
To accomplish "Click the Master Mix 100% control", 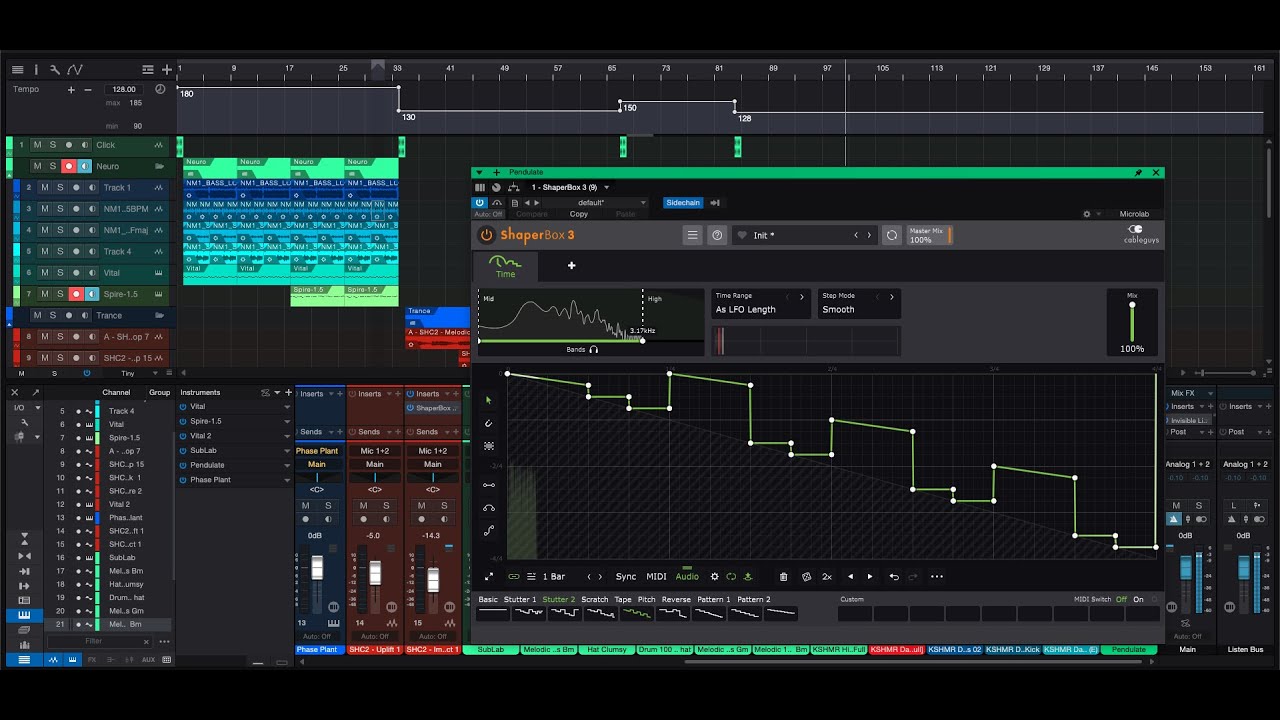I will (930, 235).
